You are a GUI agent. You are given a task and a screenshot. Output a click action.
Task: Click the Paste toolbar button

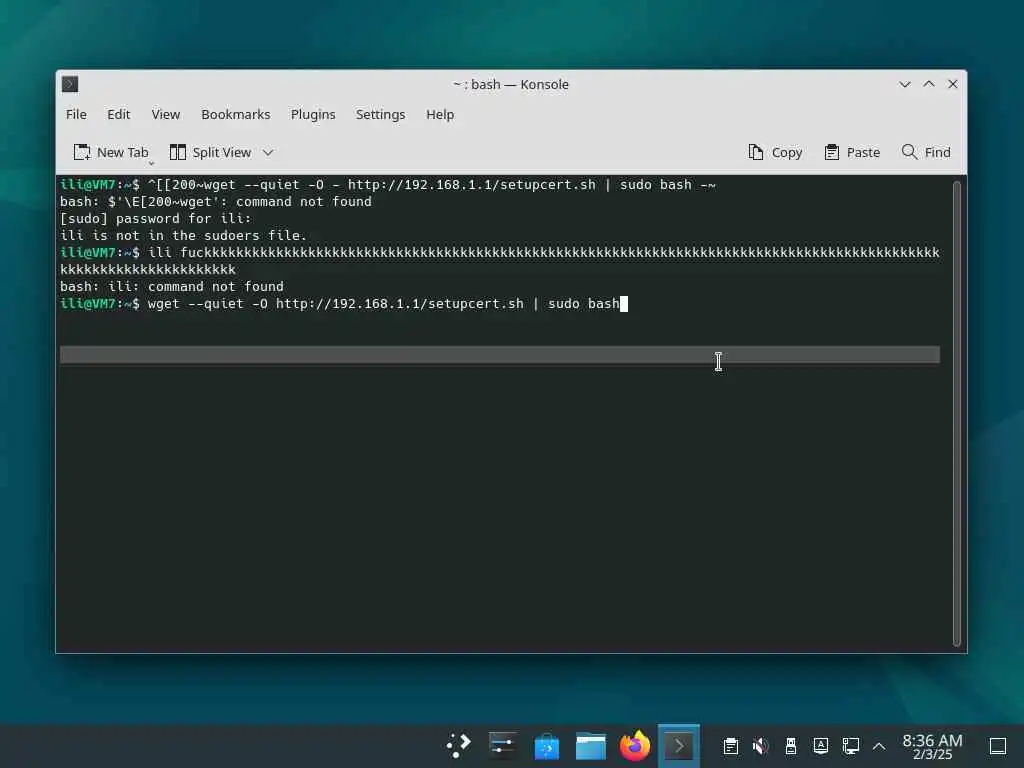point(852,152)
